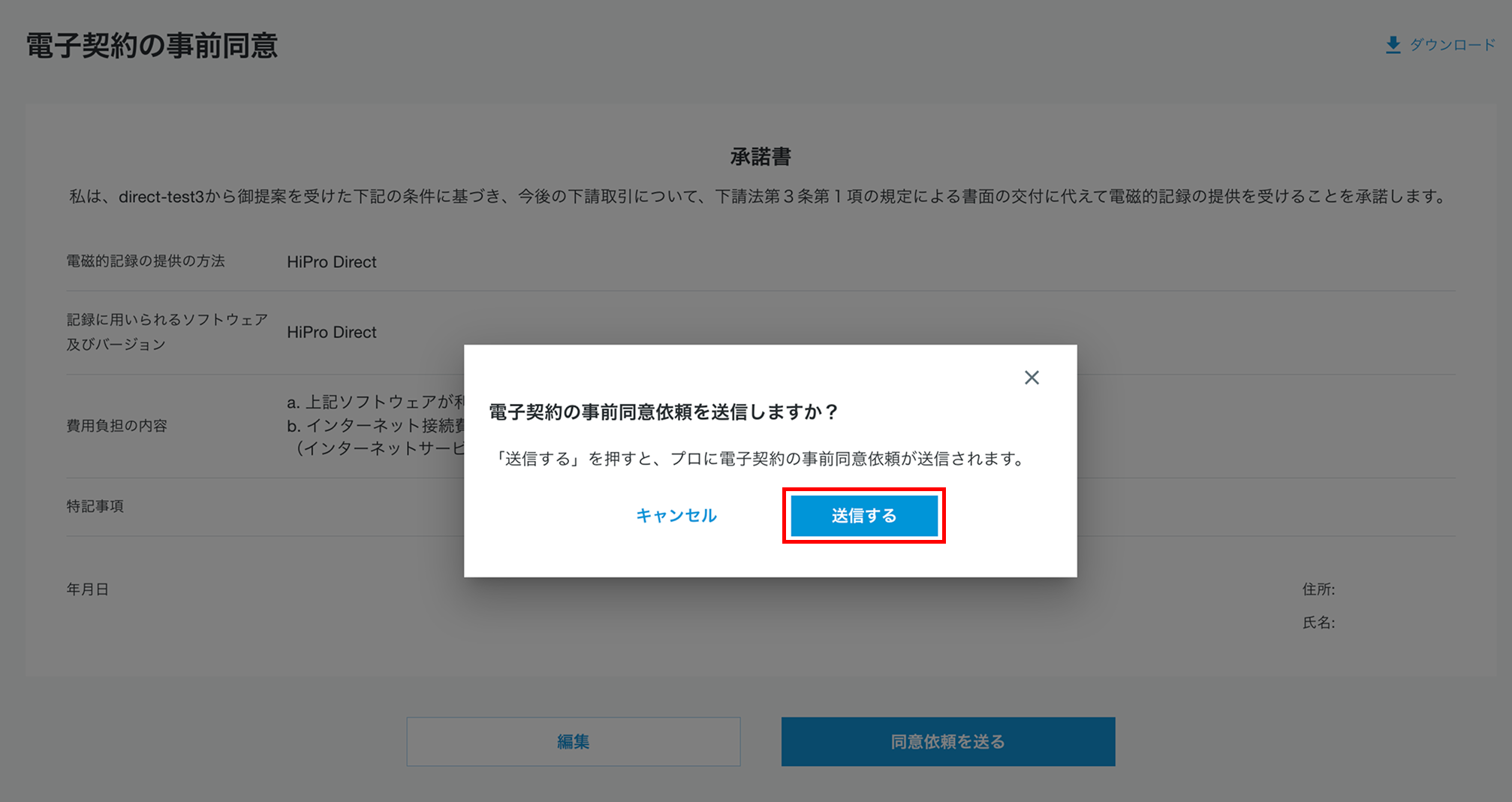Open the ダウンロード link text

1453,45
